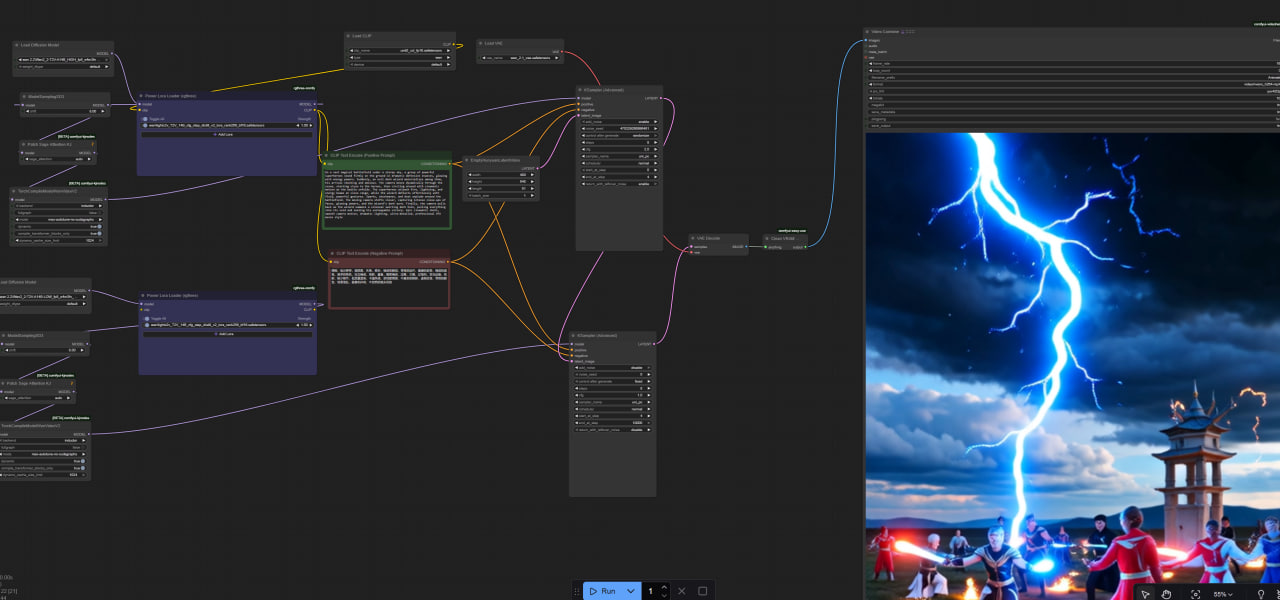Change the sampler_name combo in top KSampler
The image size is (1280, 600).
click(617, 156)
